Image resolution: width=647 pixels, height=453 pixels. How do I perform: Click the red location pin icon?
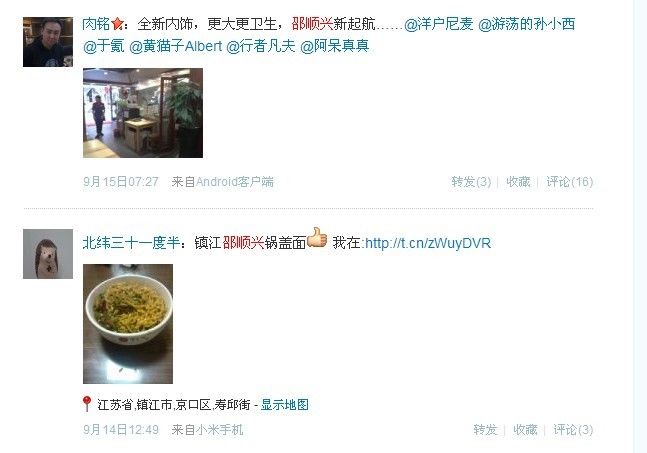tap(87, 404)
